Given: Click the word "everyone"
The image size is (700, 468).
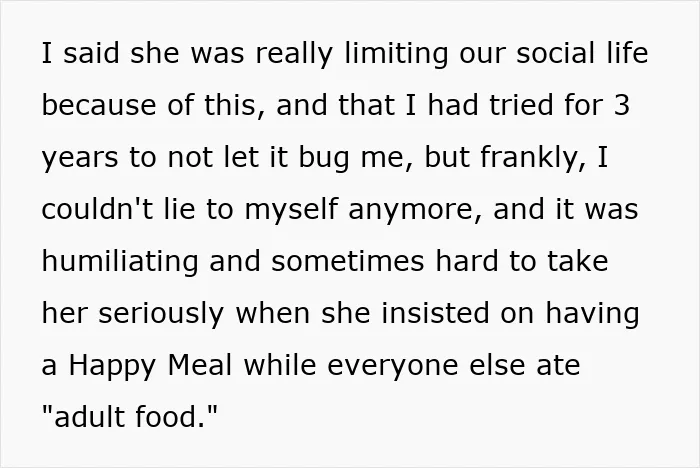Looking at the screenshot, I should pos(393,366).
